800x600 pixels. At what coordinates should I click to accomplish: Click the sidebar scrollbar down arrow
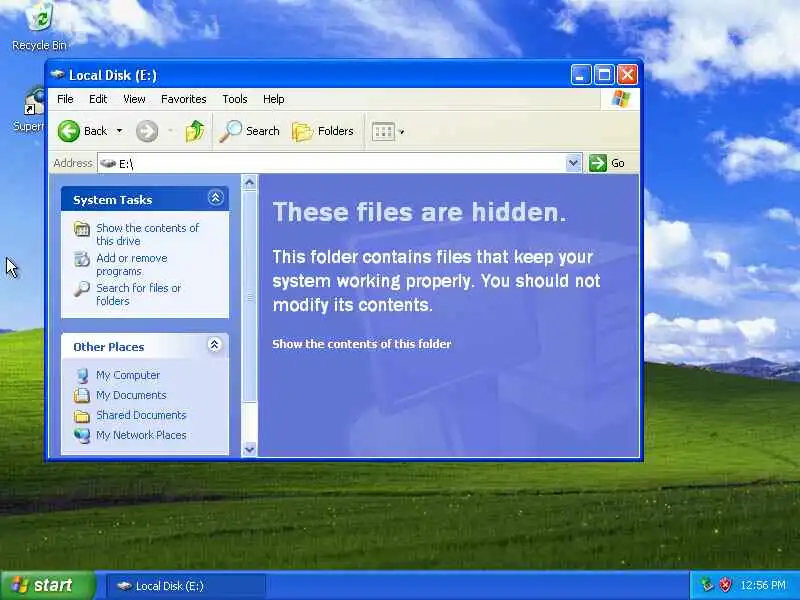click(x=249, y=449)
